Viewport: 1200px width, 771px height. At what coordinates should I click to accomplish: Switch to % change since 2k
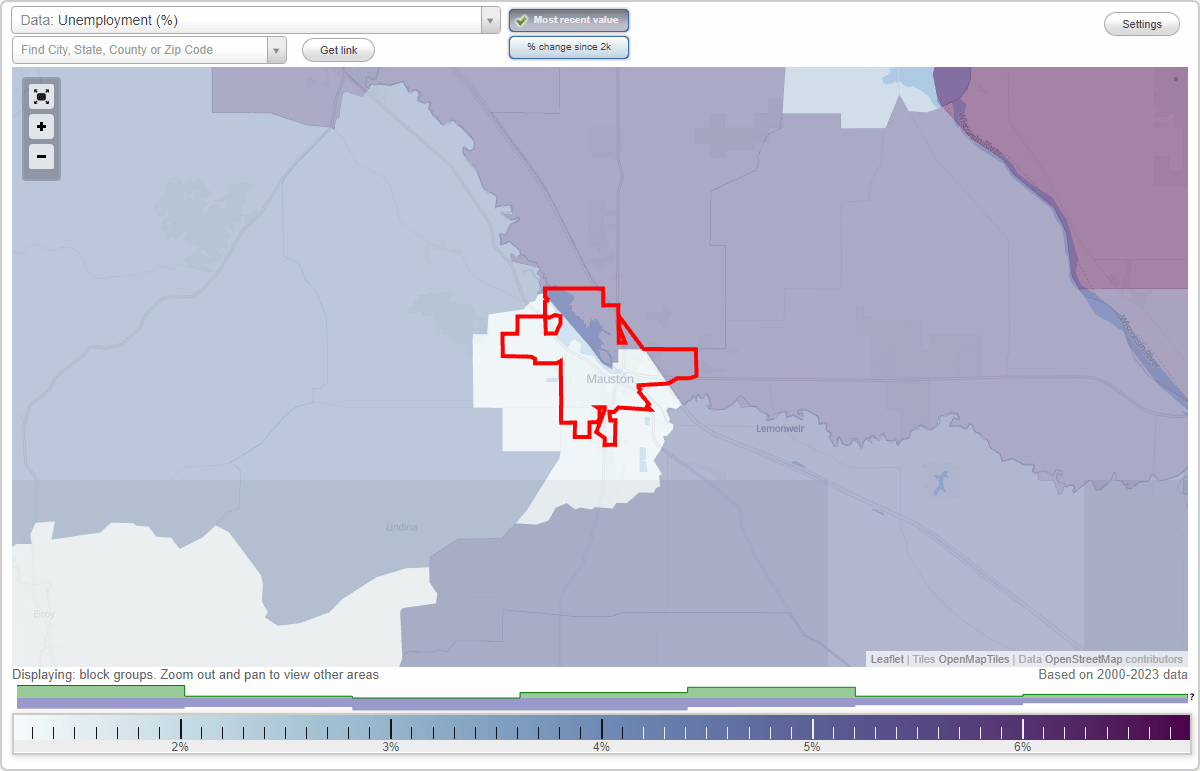coord(569,47)
